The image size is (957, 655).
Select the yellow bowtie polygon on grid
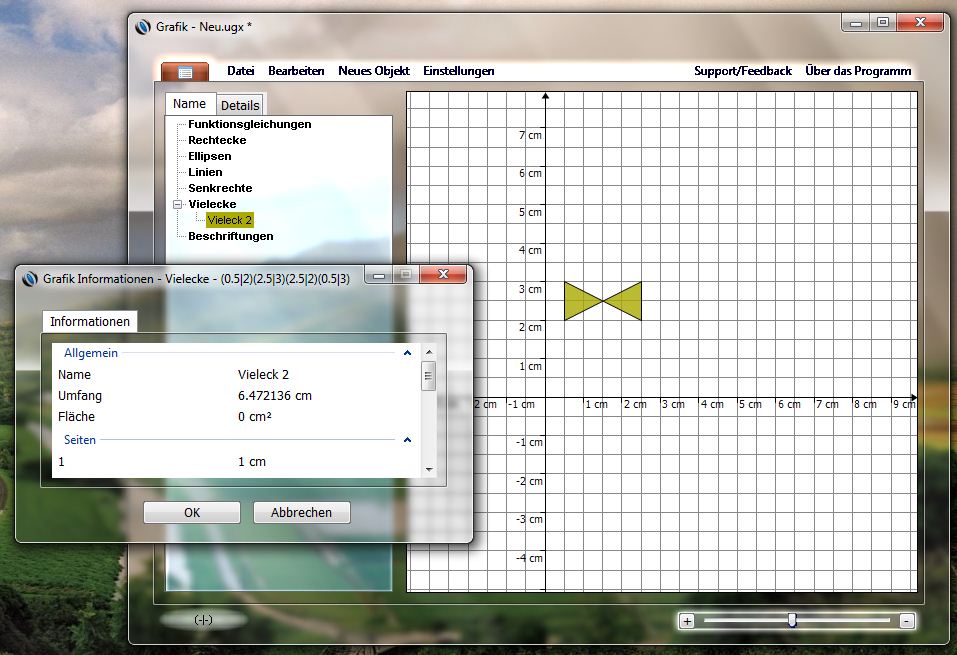(x=620, y=301)
